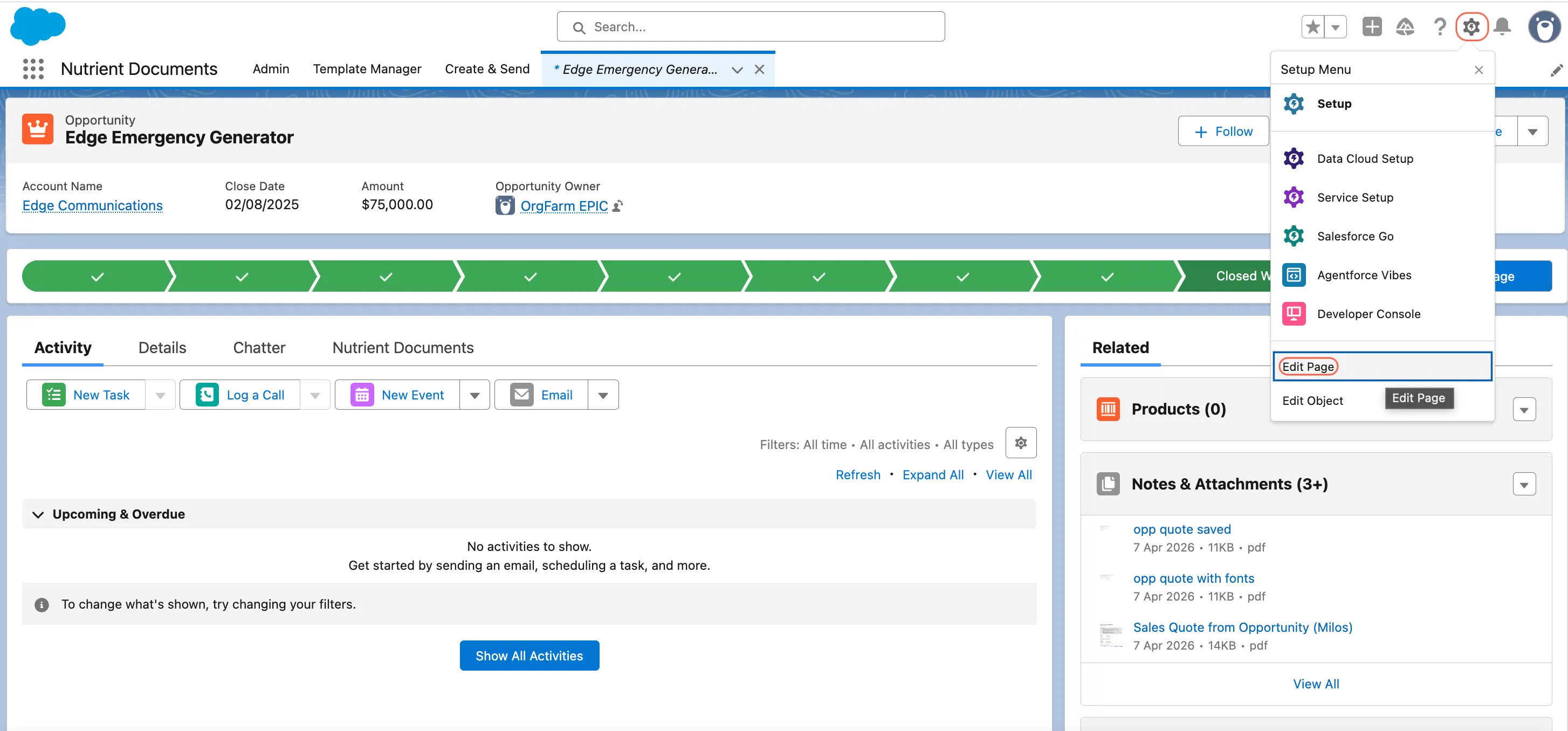
Task: Select the Closed Won path stage
Action: pyautogui.click(x=1242, y=277)
